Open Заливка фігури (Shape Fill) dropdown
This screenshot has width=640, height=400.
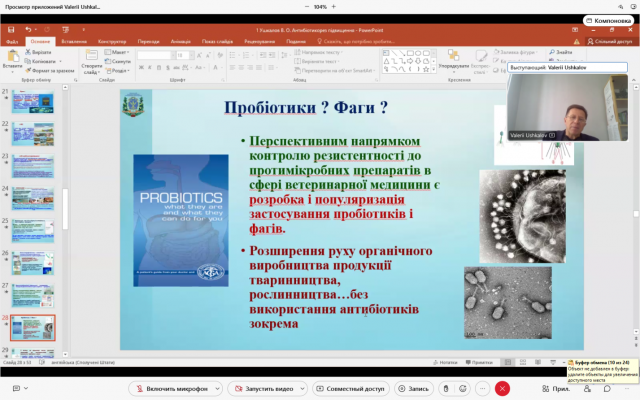(515, 52)
